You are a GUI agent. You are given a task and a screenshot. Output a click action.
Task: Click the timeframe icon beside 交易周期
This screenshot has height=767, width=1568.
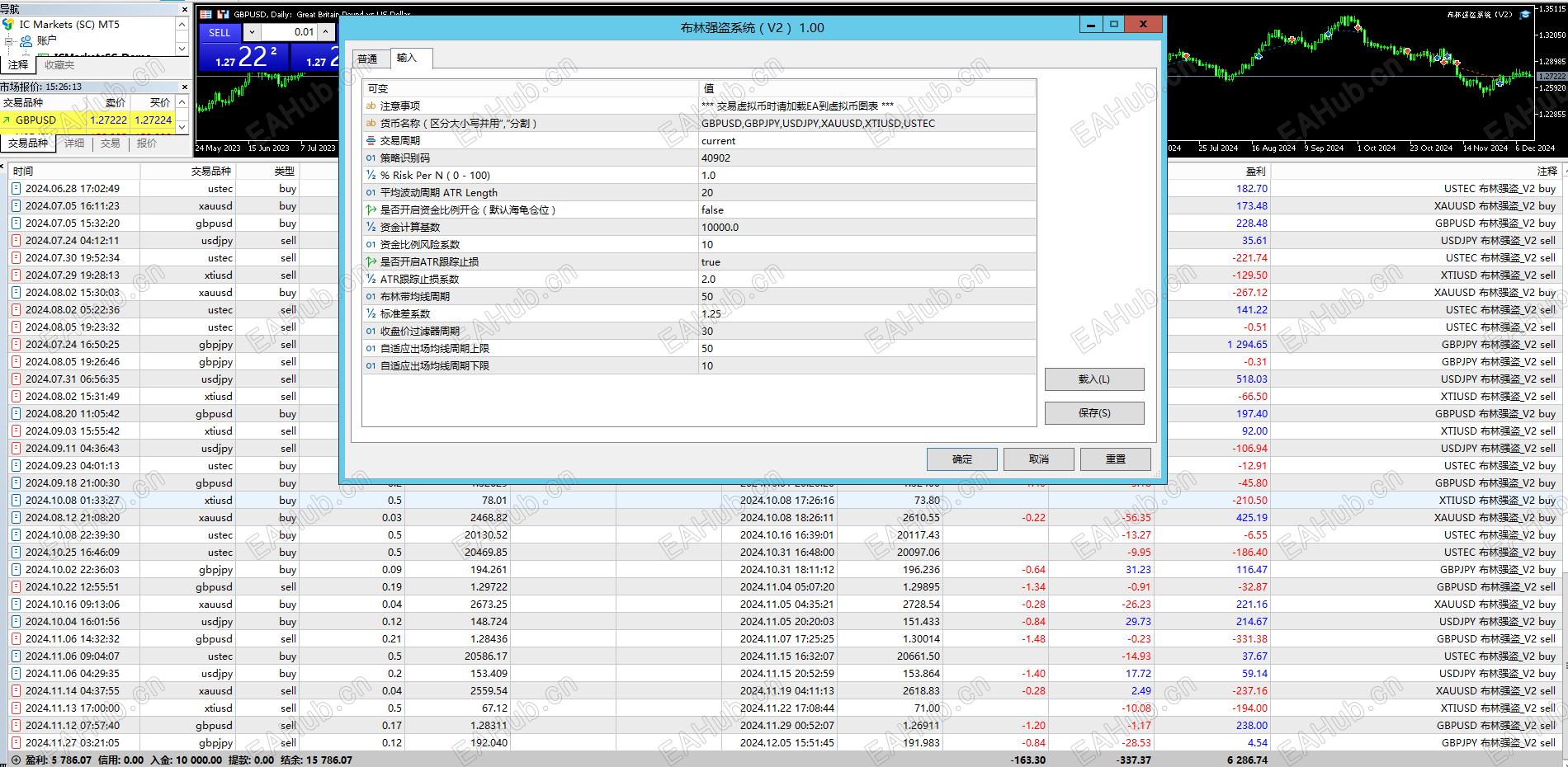point(371,141)
